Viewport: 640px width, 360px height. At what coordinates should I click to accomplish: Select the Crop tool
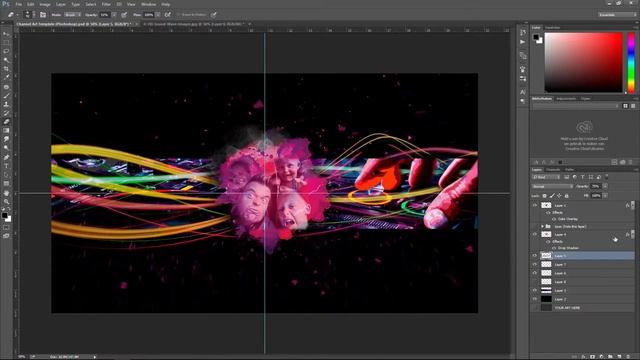(x=6, y=69)
